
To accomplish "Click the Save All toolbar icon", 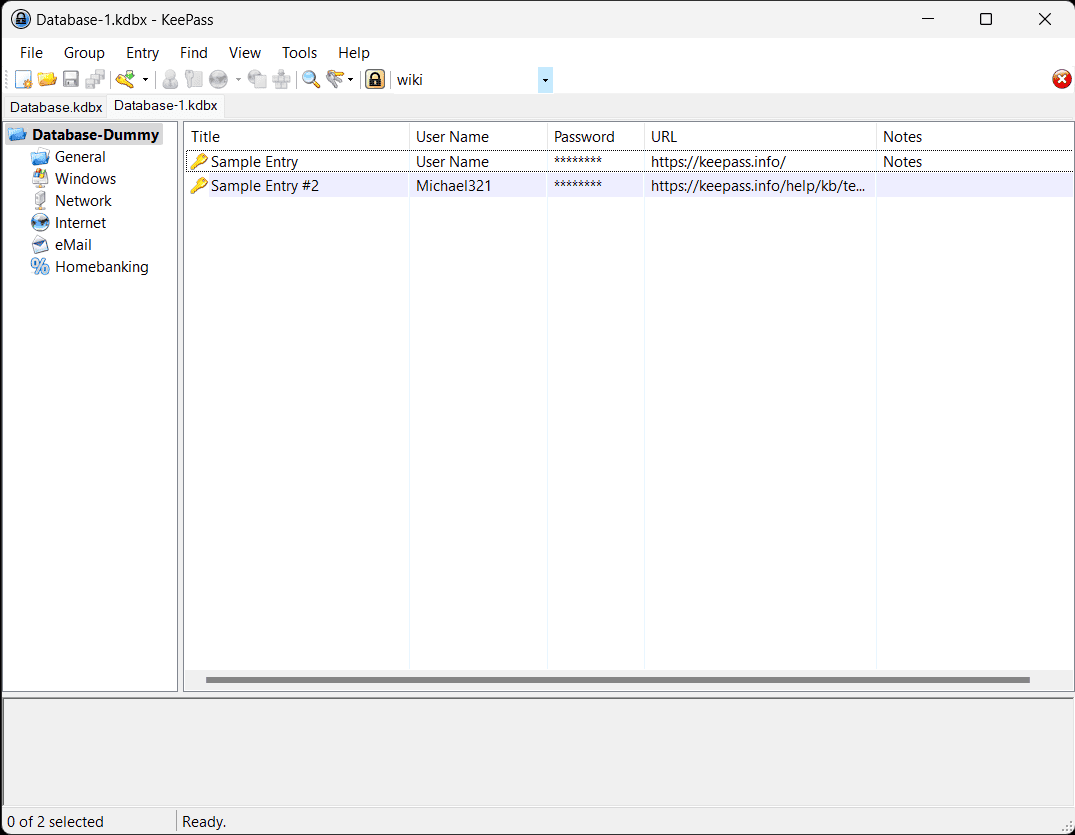I will pyautogui.click(x=95, y=80).
